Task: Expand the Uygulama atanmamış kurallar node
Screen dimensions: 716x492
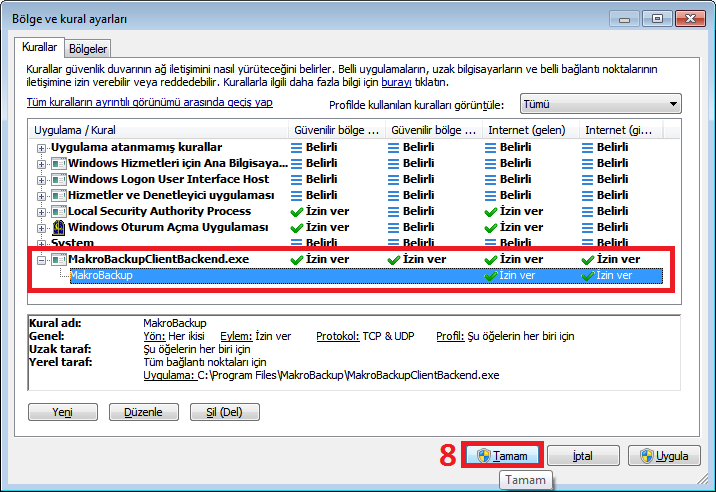Action: pos(41,148)
